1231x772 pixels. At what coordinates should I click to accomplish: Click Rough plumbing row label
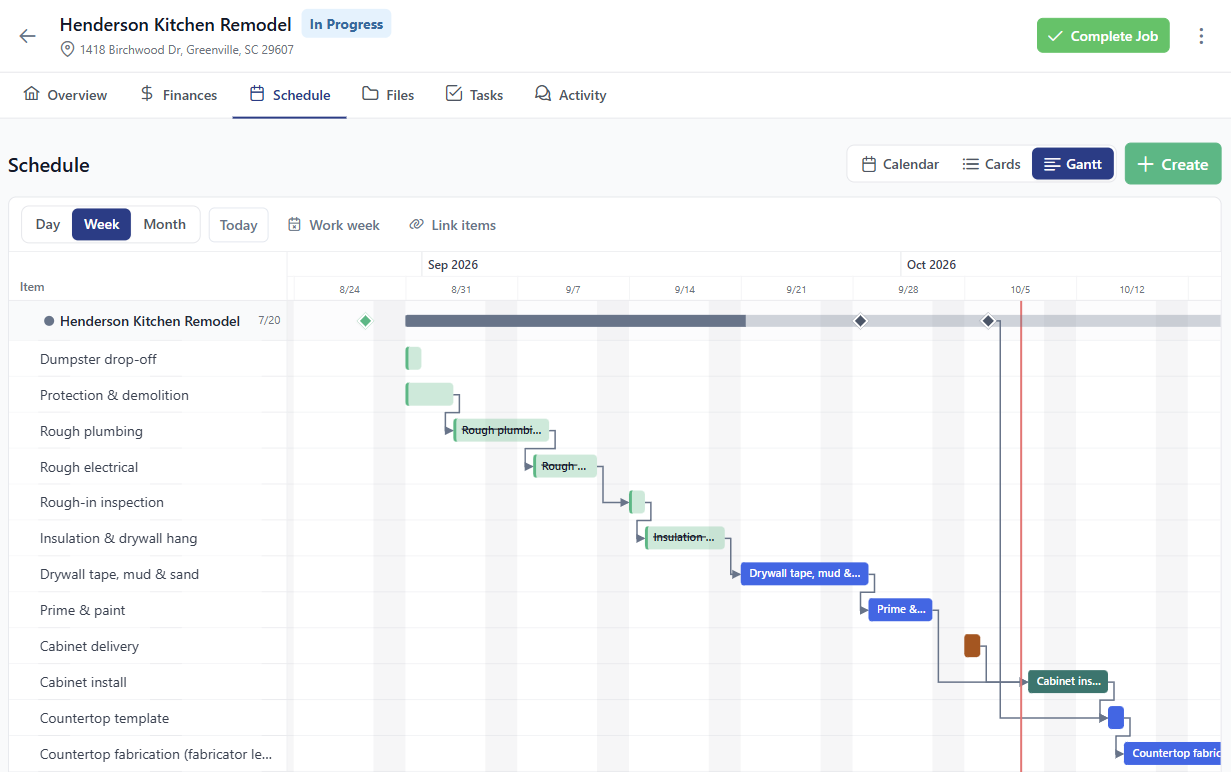(x=91, y=431)
